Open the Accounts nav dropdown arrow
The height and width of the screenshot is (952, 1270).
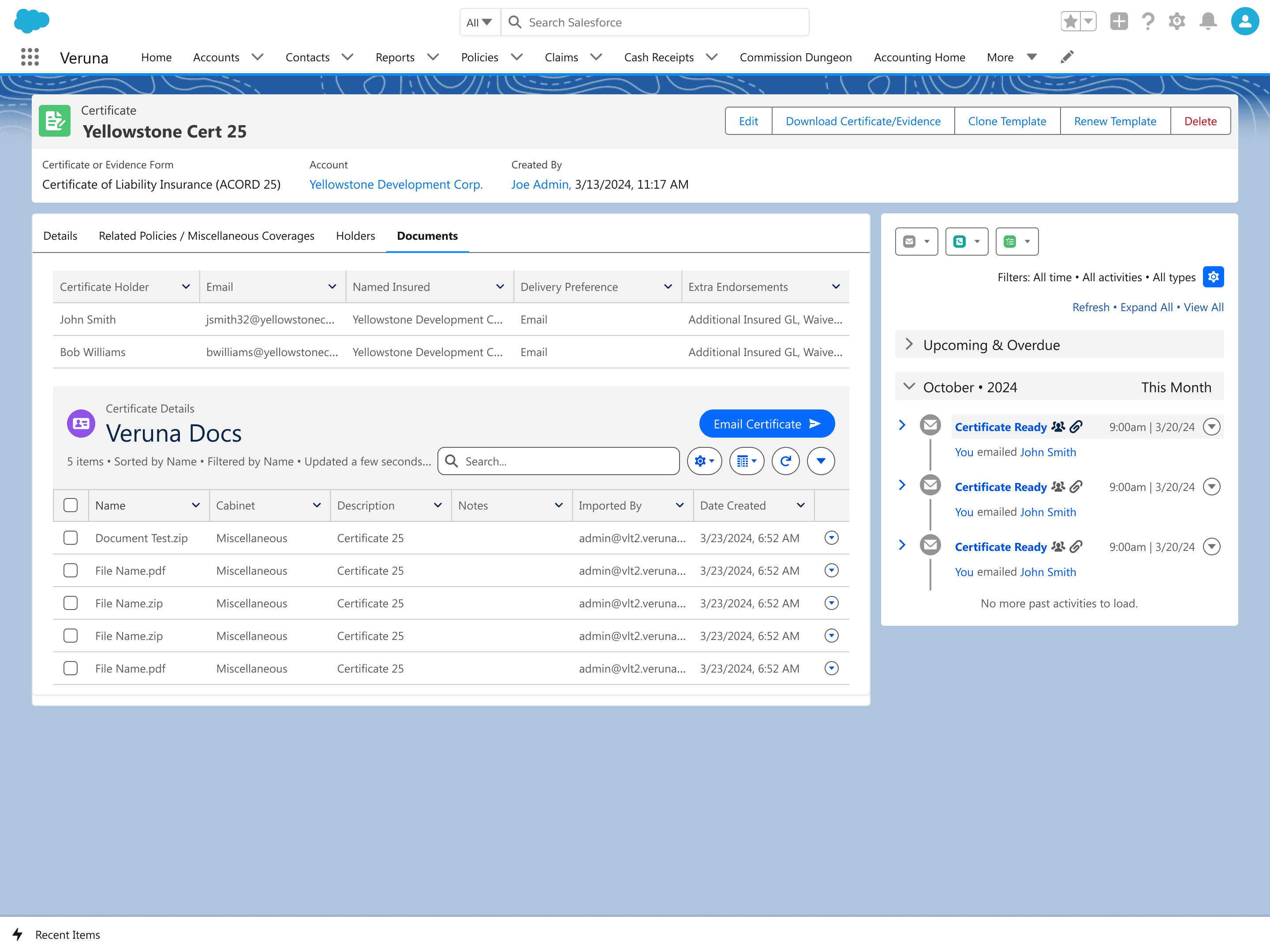point(258,57)
